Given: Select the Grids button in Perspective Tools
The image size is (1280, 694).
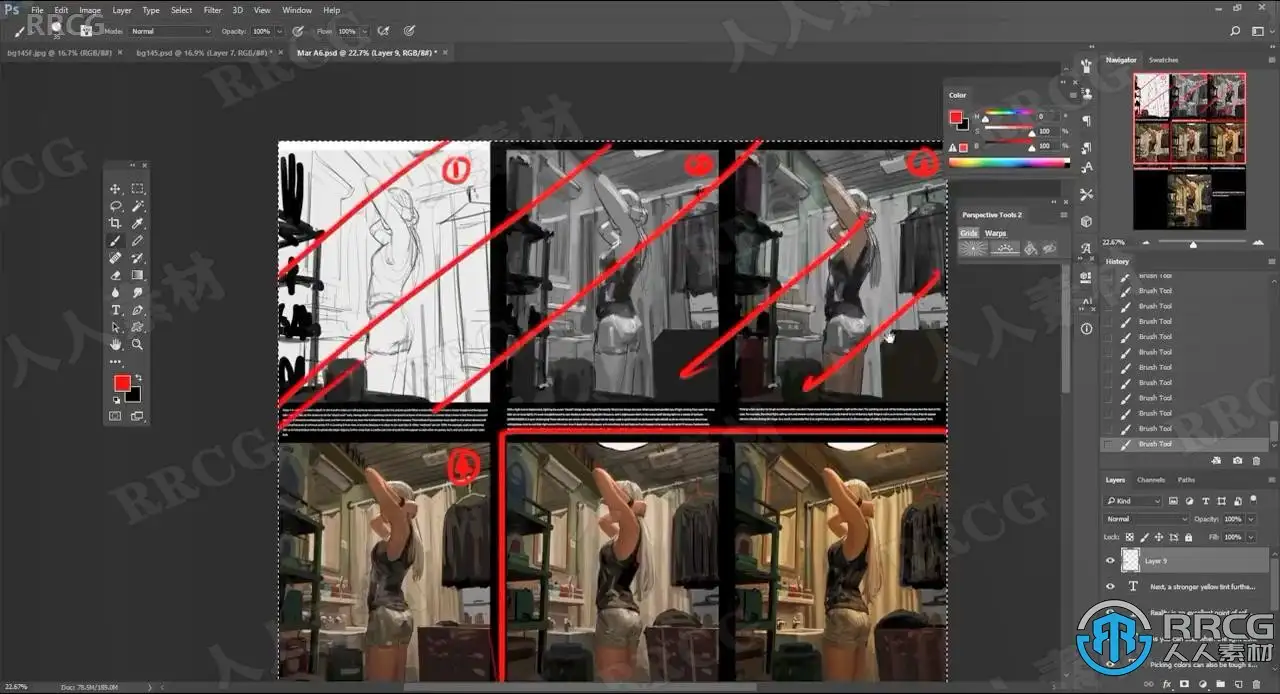Looking at the screenshot, I should [969, 233].
